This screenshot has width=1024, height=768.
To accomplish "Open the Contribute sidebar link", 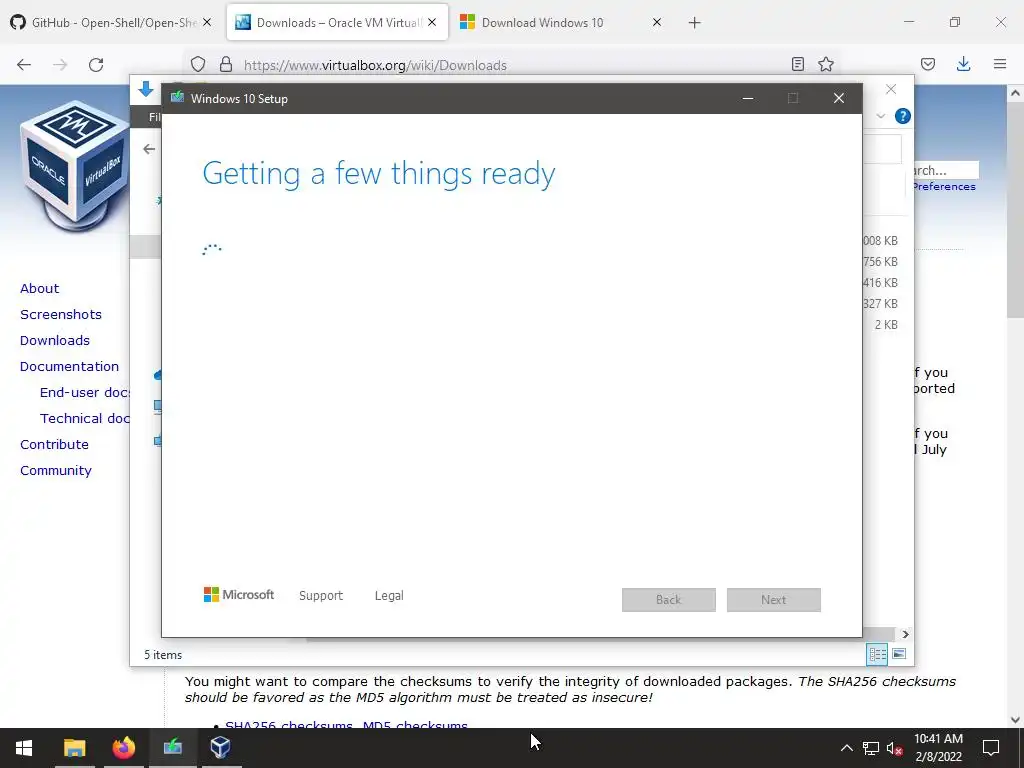I will pos(54,444).
